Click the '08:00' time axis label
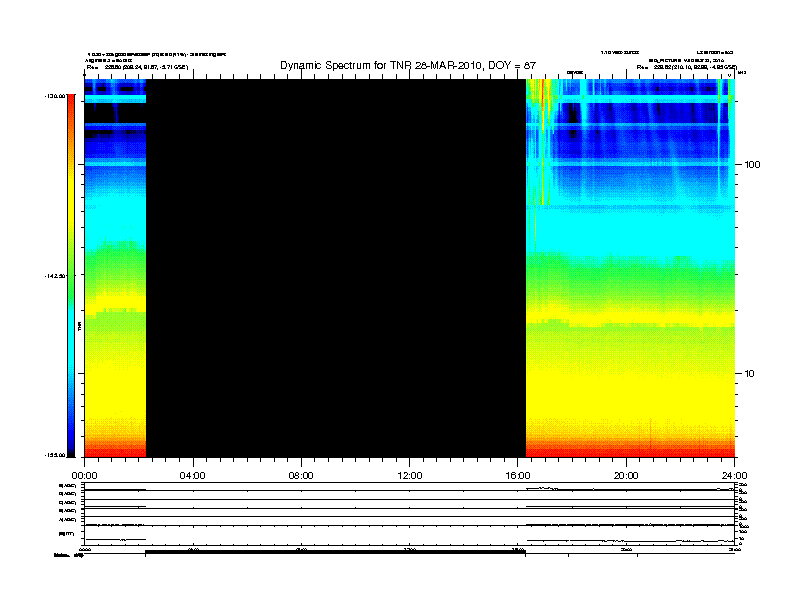This screenshot has height=612, width=792. point(301,476)
